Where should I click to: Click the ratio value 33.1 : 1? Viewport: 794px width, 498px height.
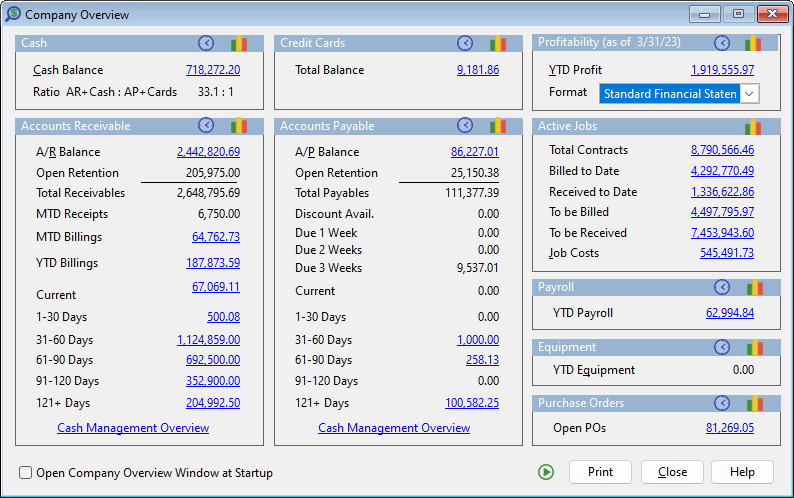tap(216, 92)
